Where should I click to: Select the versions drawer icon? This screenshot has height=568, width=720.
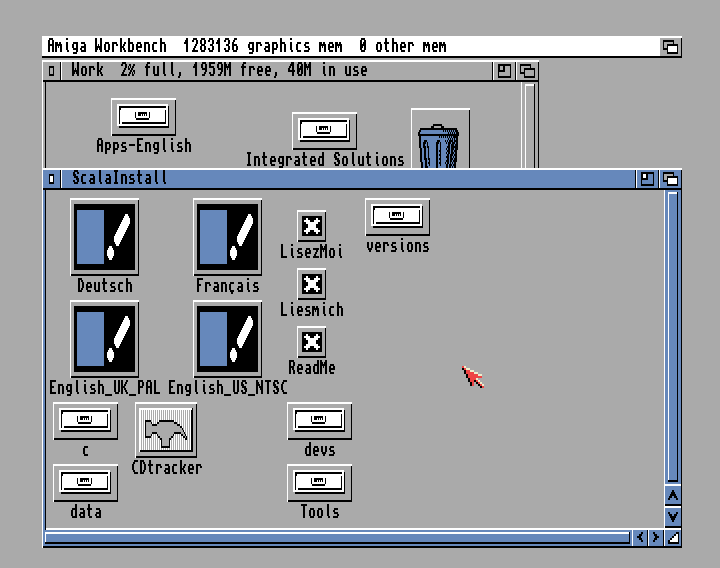tap(397, 216)
